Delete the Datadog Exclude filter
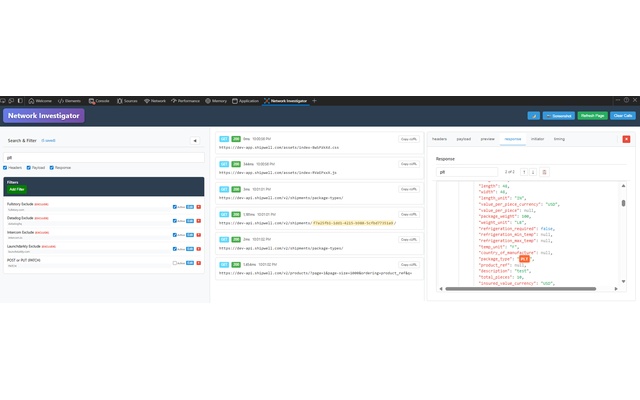 coord(199,221)
